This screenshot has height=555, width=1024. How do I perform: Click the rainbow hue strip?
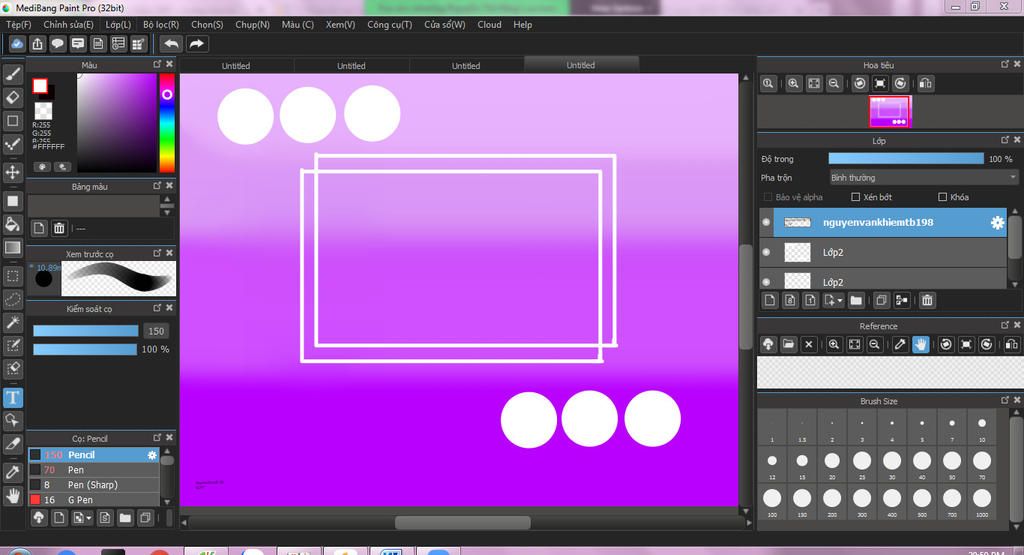167,123
